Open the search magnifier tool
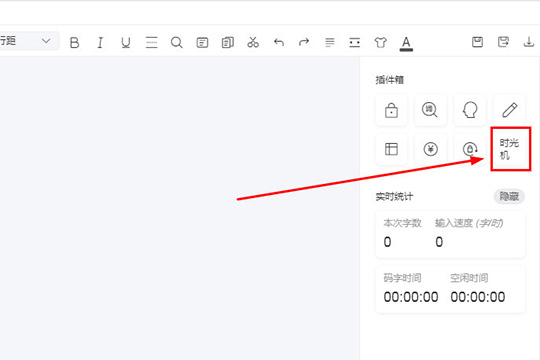540x360 pixels. (177, 43)
